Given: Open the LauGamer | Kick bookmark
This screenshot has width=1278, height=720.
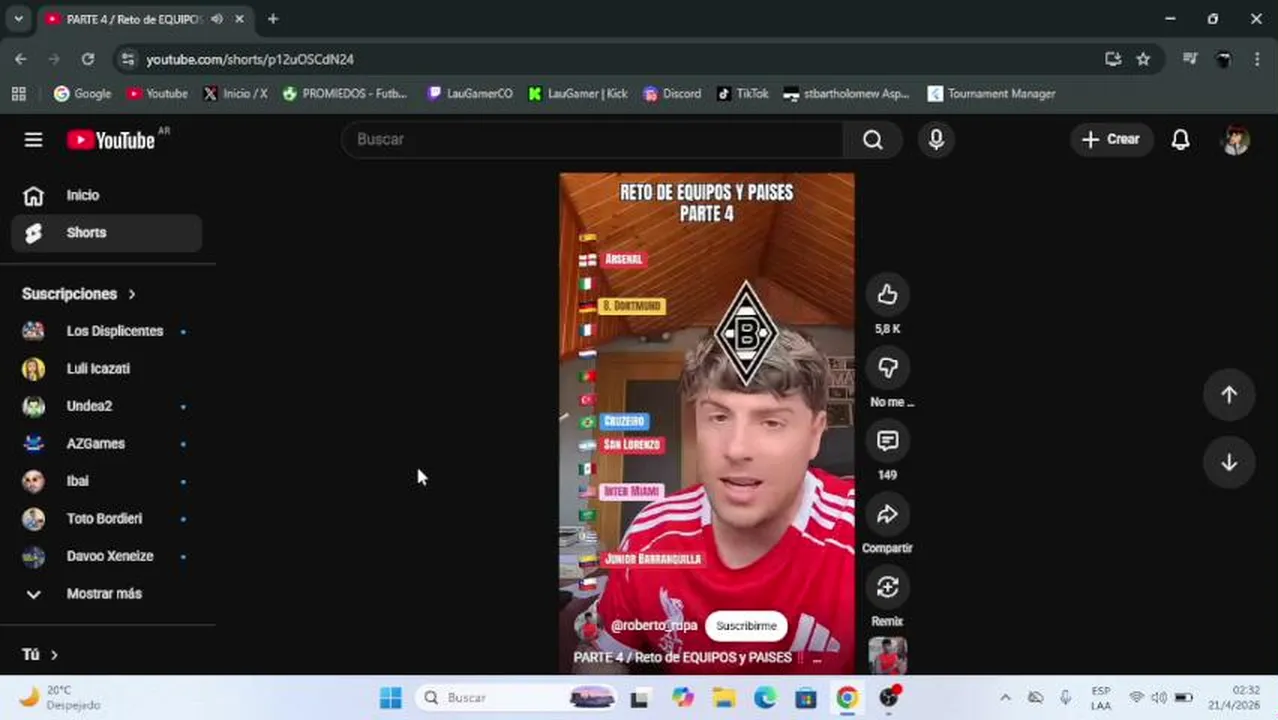Looking at the screenshot, I should [x=578, y=93].
